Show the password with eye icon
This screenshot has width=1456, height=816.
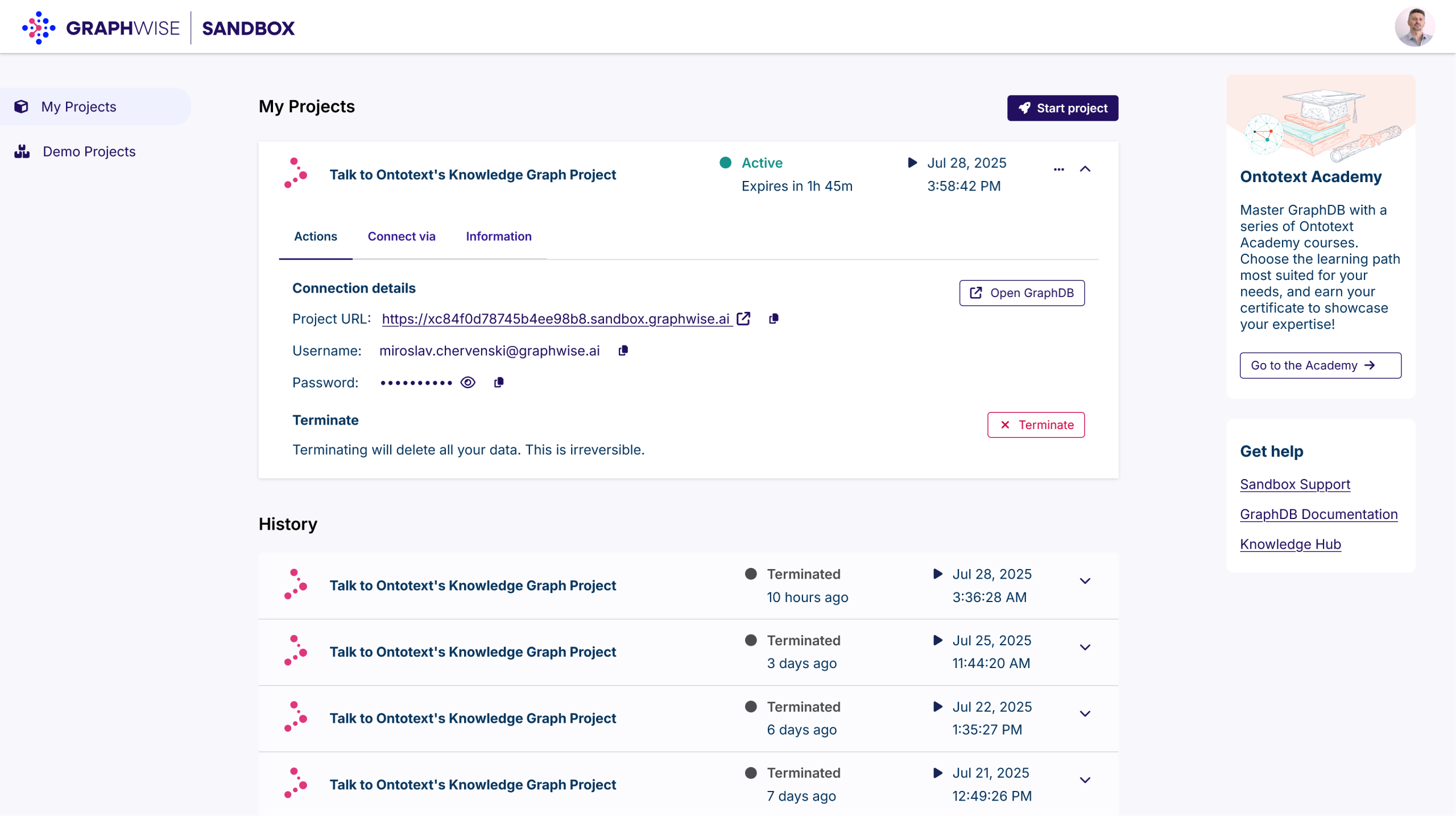[x=468, y=382]
